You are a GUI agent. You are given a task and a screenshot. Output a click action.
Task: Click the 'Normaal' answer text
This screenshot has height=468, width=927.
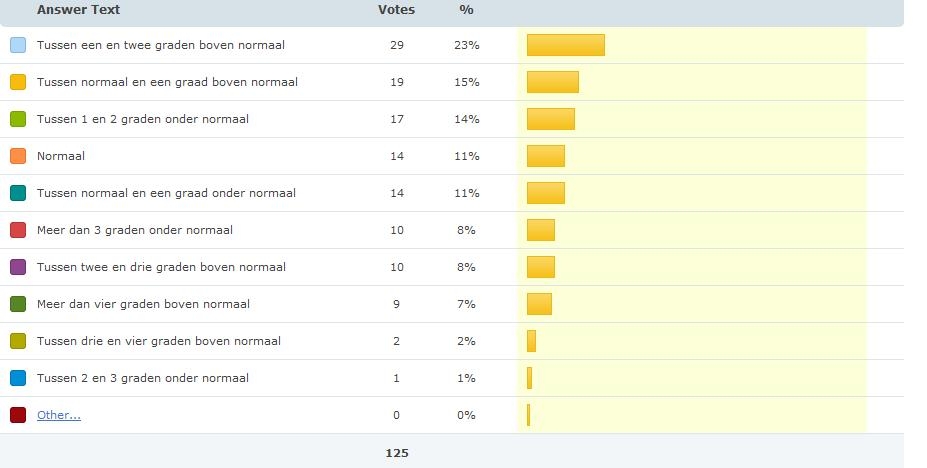(x=61, y=156)
